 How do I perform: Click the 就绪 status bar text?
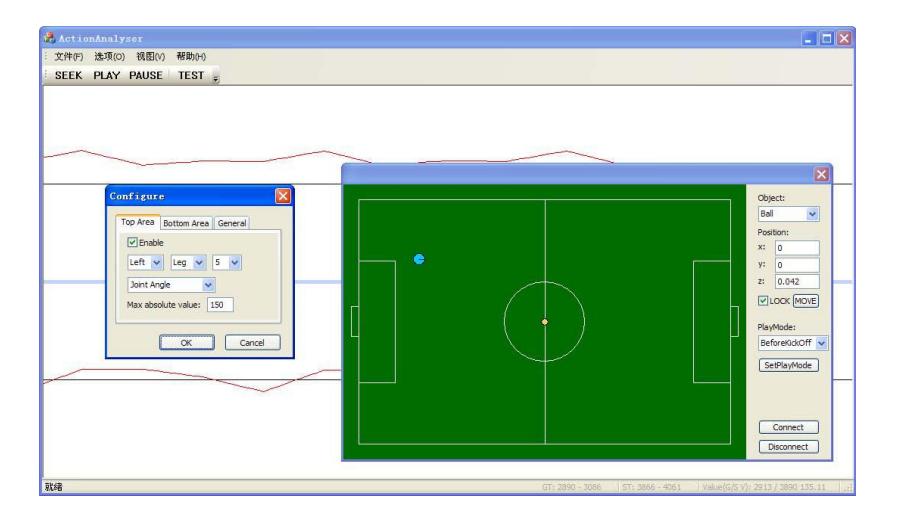pos(53,487)
